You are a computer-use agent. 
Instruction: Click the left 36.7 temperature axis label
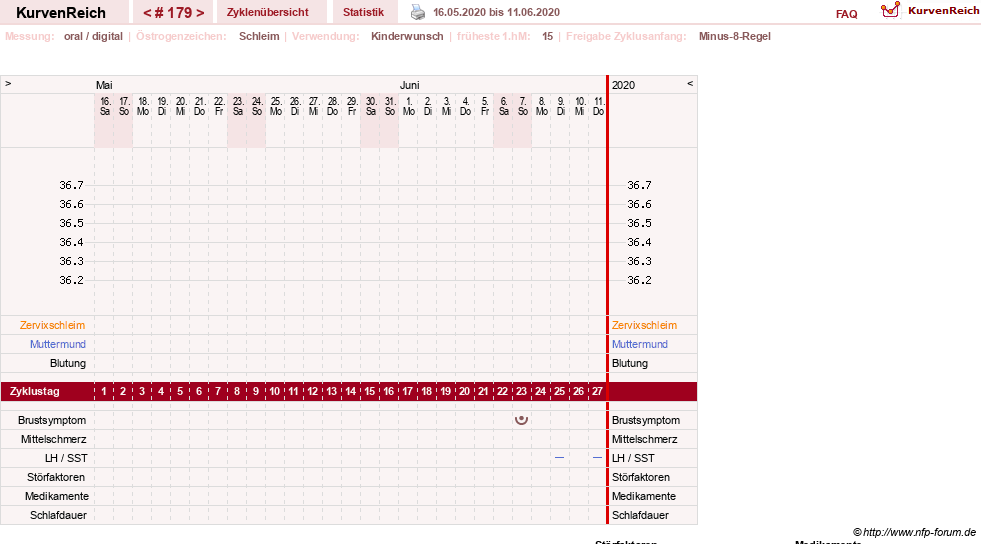(71, 185)
